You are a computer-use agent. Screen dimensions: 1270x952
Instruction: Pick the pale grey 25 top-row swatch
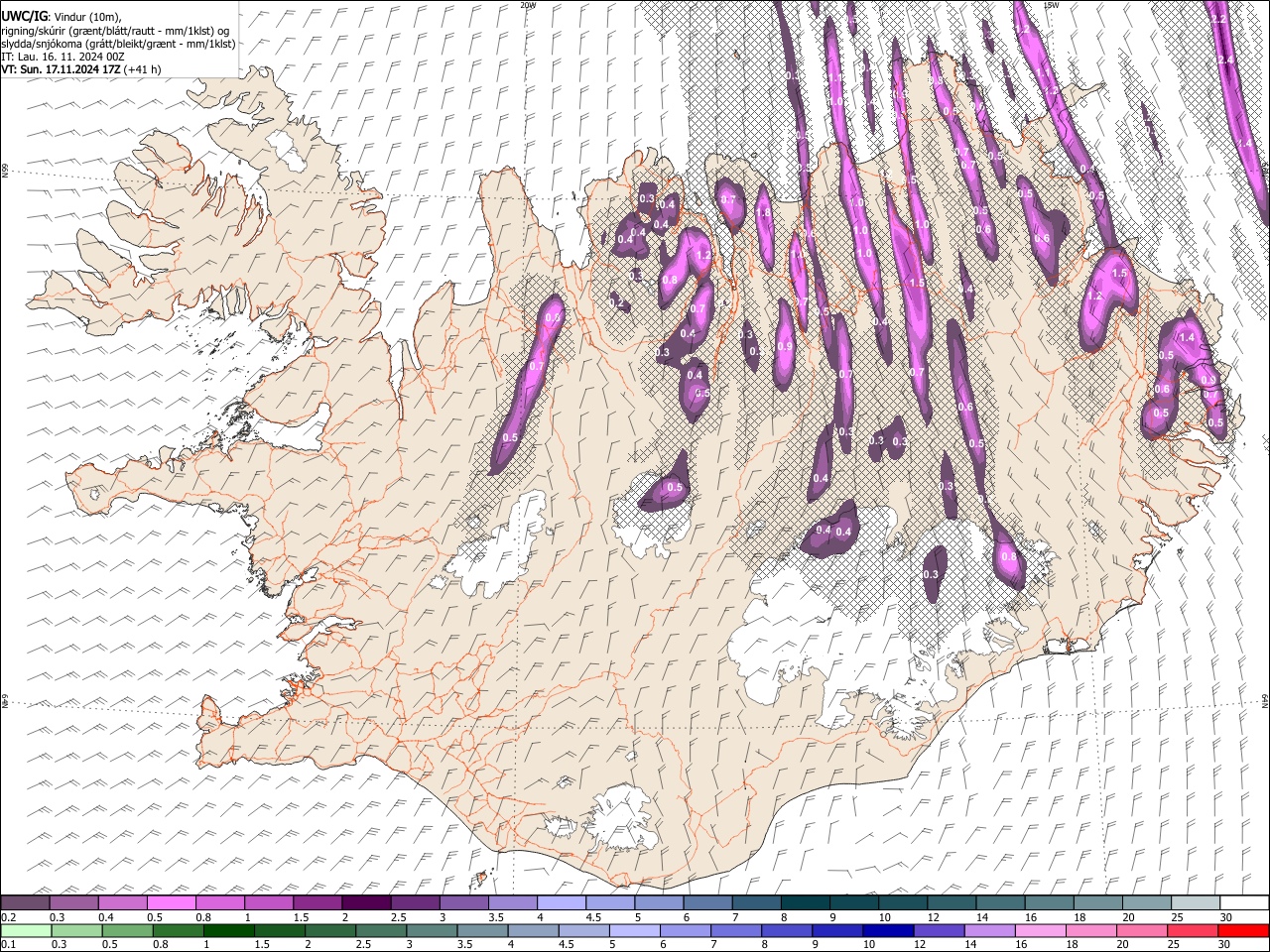pos(1195,902)
